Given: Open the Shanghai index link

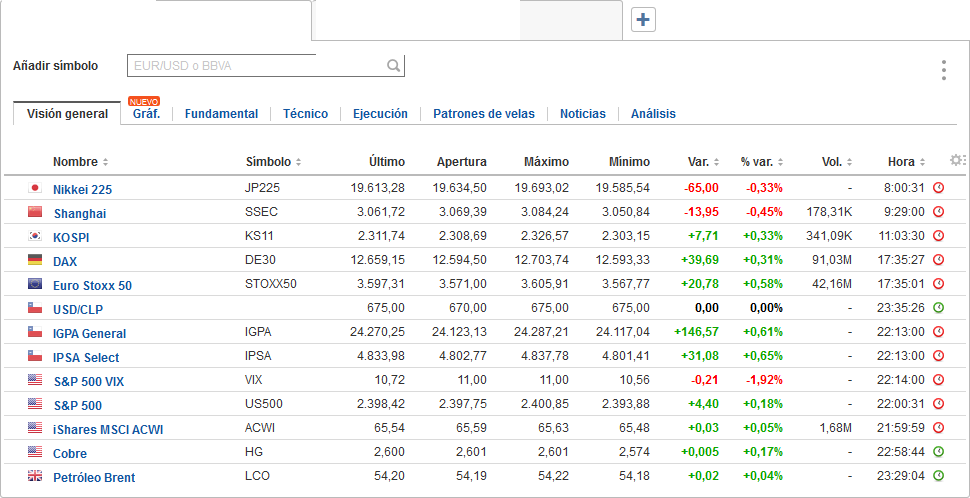Looking at the screenshot, I should 80,213.
